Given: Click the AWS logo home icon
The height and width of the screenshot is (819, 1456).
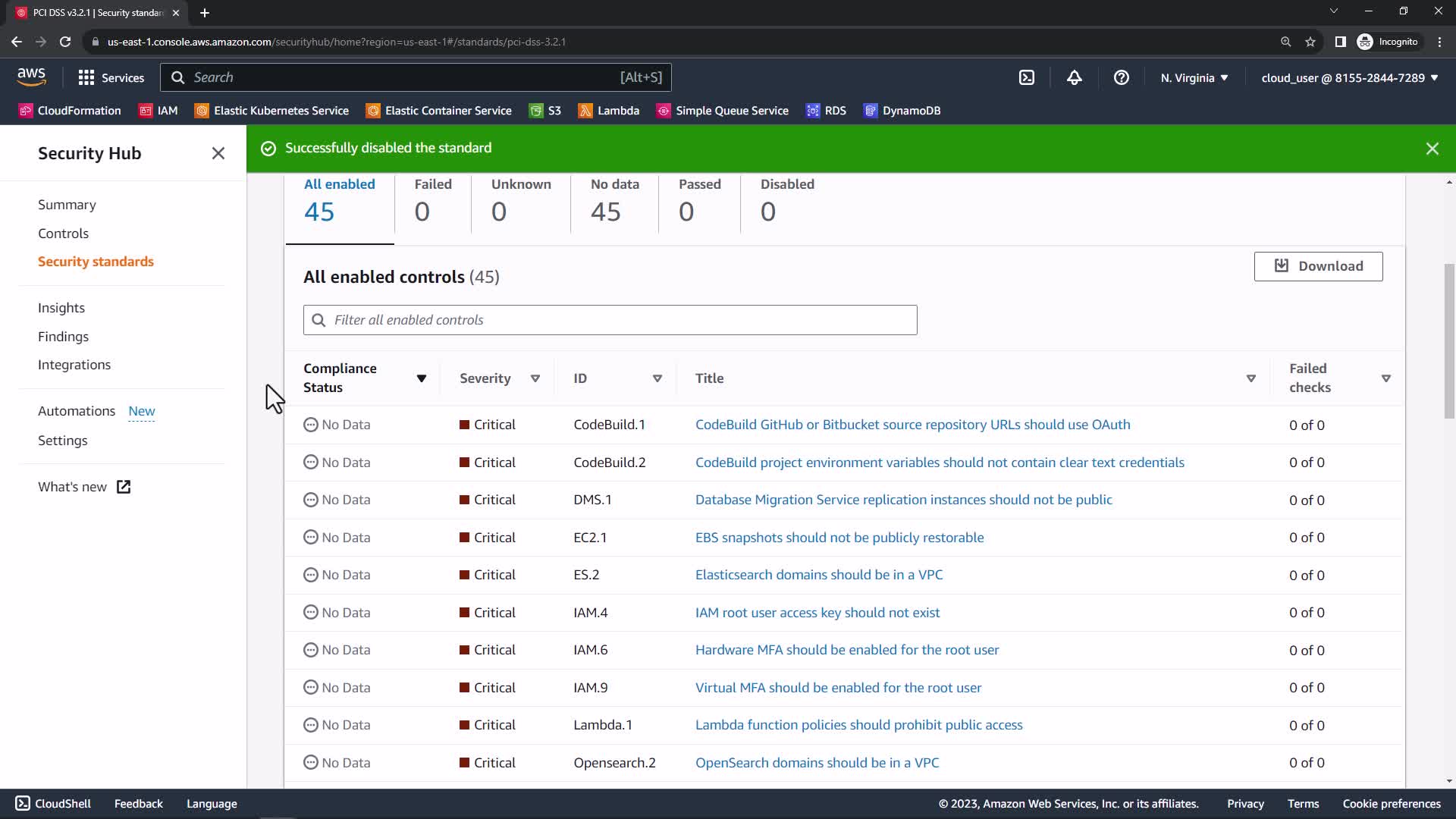Looking at the screenshot, I should pyautogui.click(x=31, y=76).
